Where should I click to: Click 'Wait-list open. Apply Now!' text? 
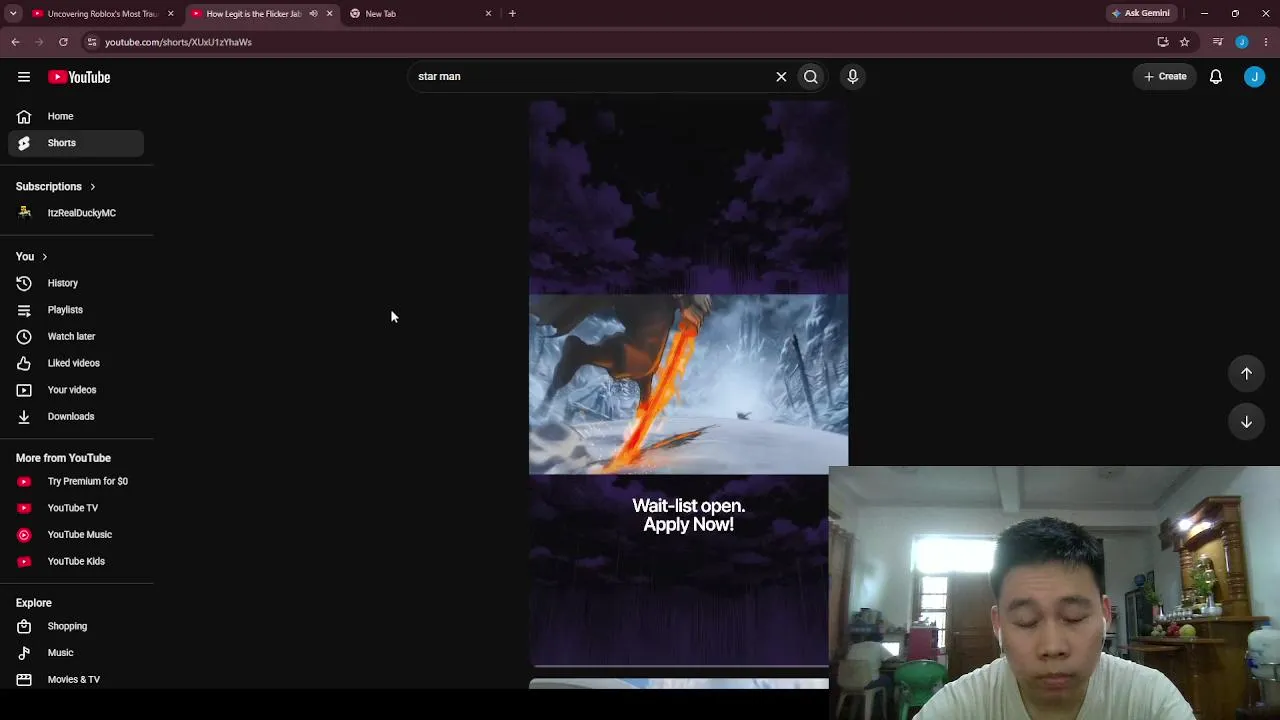pos(688,515)
